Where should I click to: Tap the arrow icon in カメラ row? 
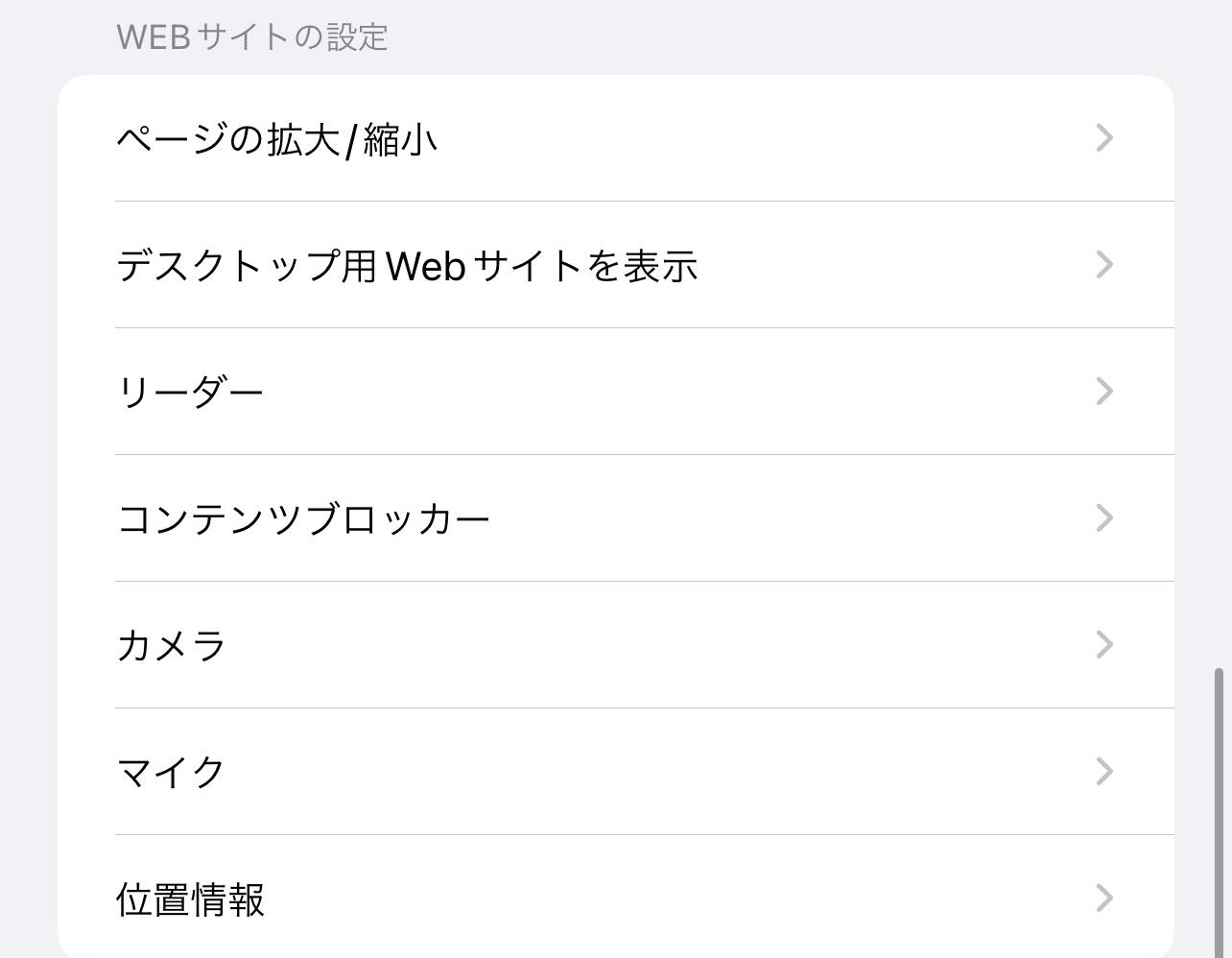1104,645
